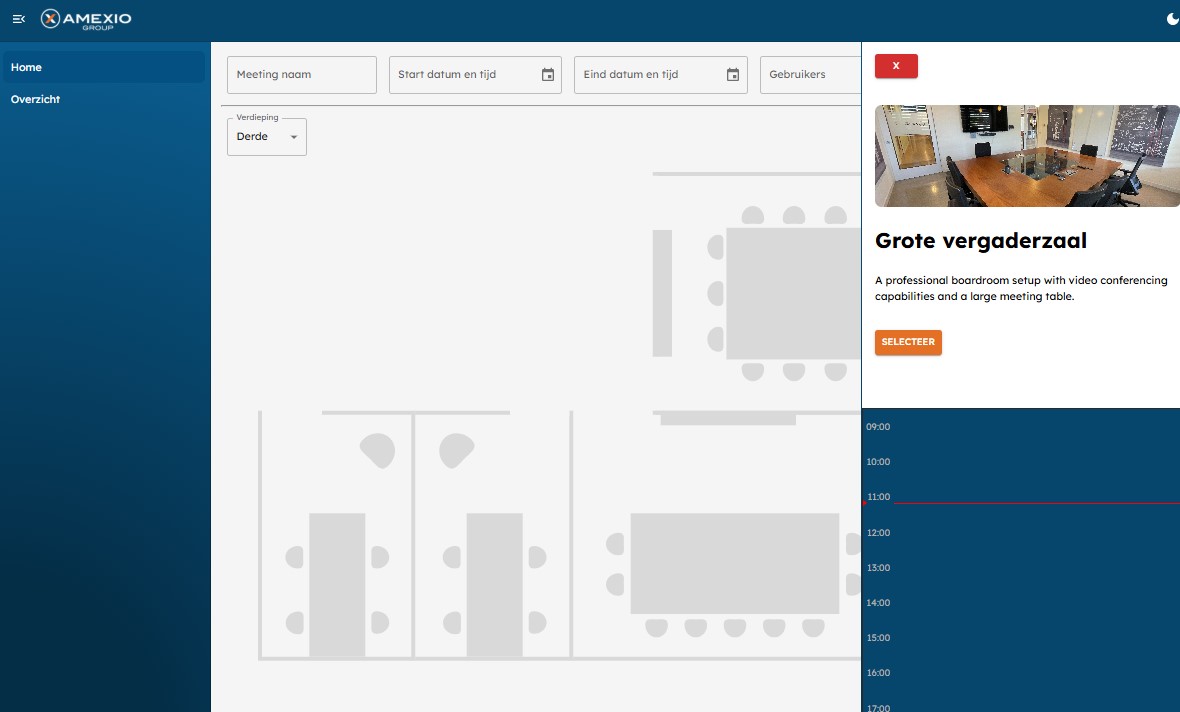Click the Amexio Group logo
The image size is (1180, 712).
coord(86,19)
